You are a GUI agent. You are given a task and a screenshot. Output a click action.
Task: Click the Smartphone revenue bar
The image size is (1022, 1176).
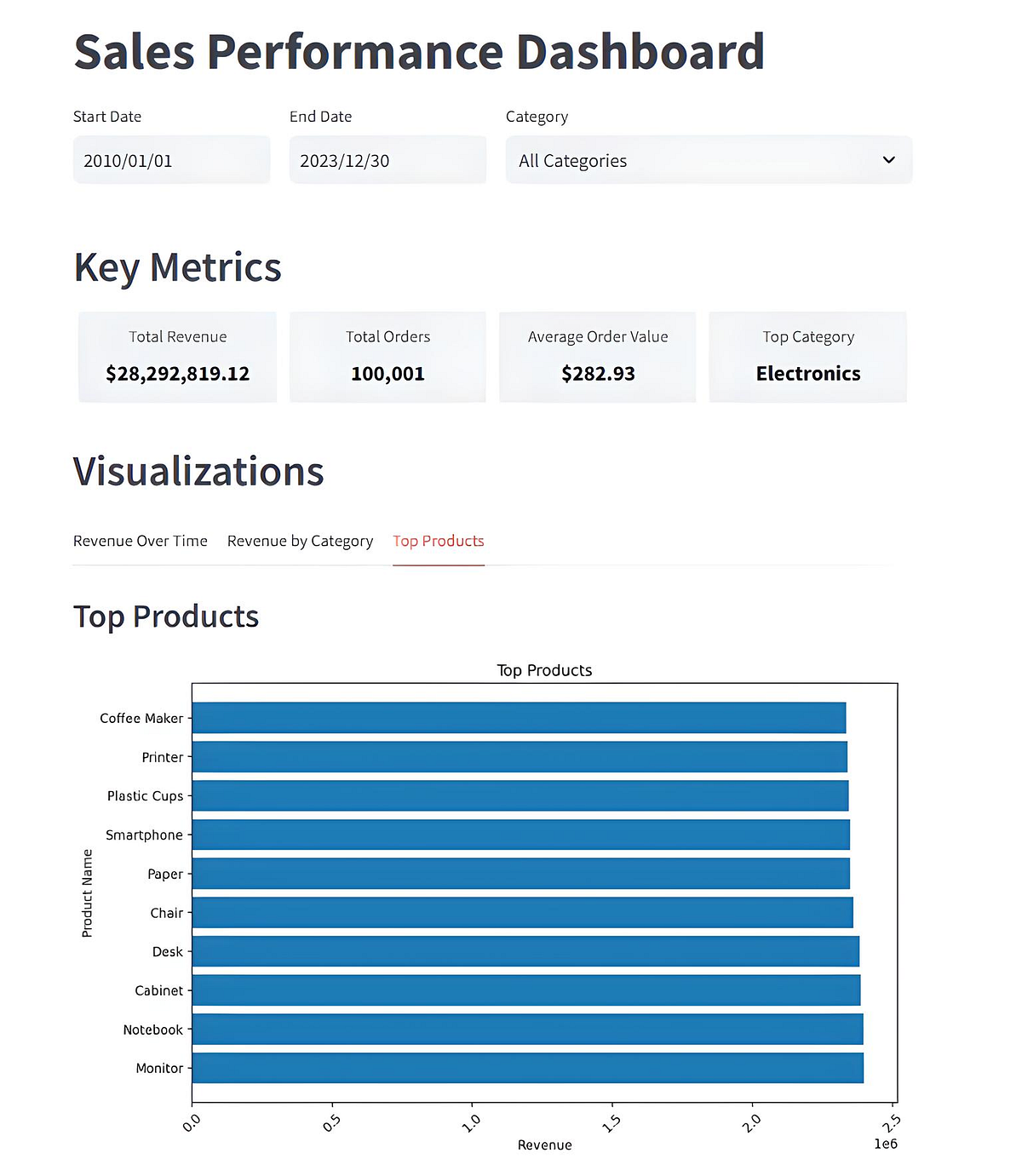tap(521, 835)
